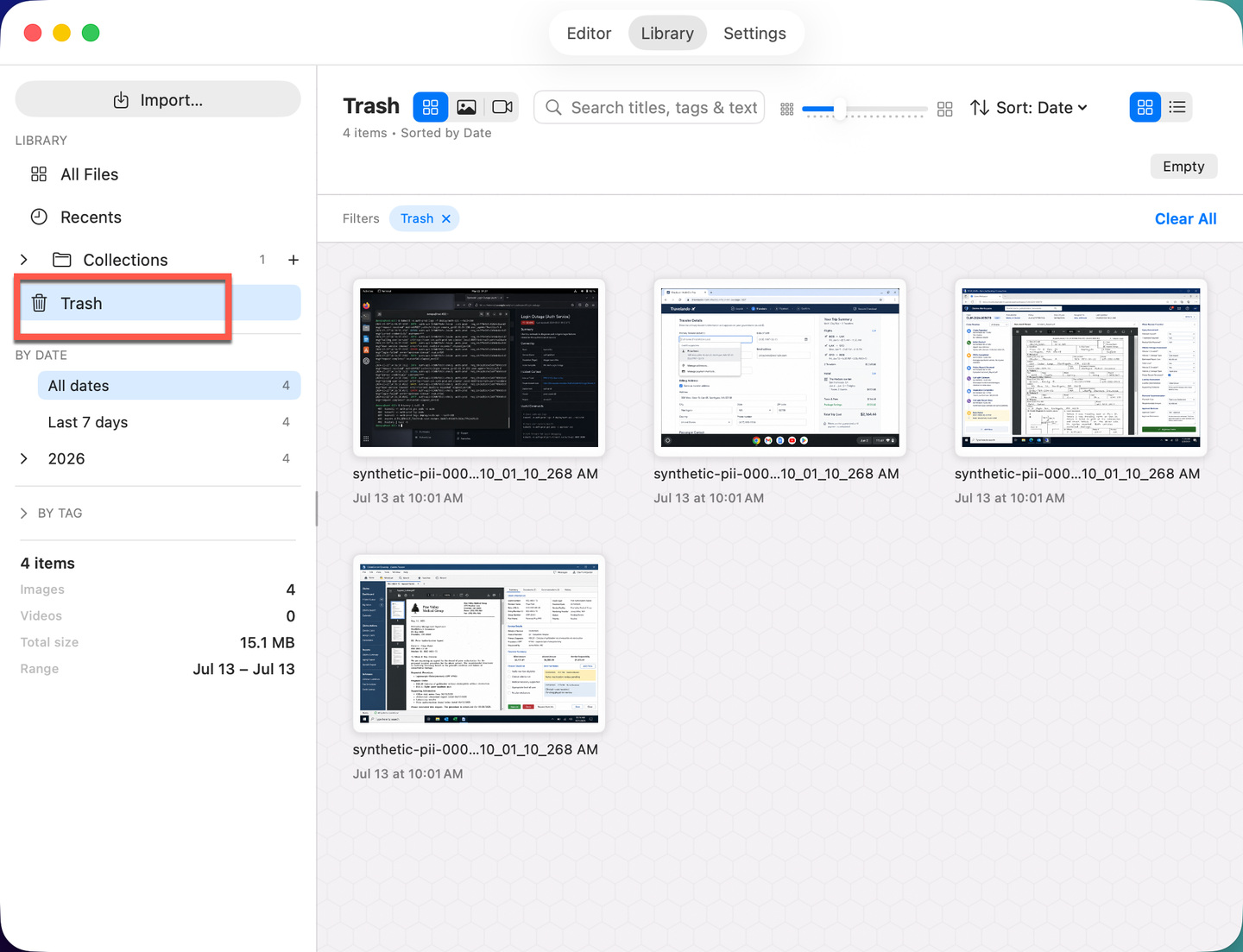
Task: Click the search titles, tags & text field
Action: (x=649, y=107)
